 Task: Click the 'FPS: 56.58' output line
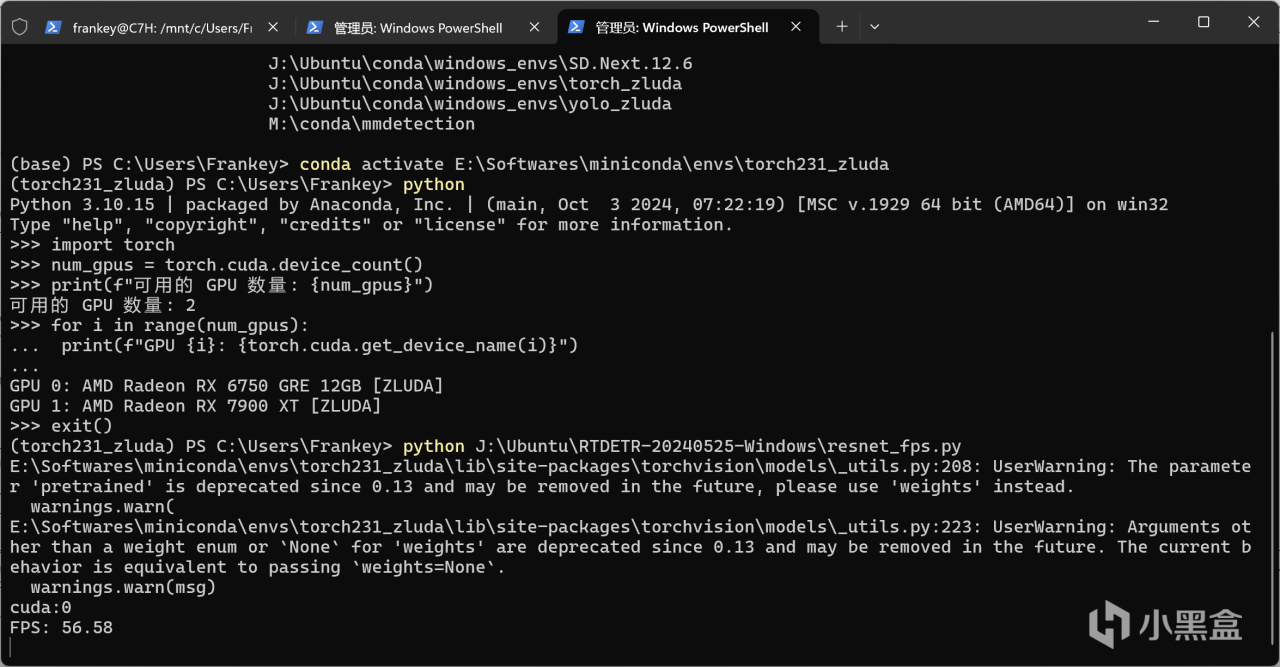coord(62,628)
